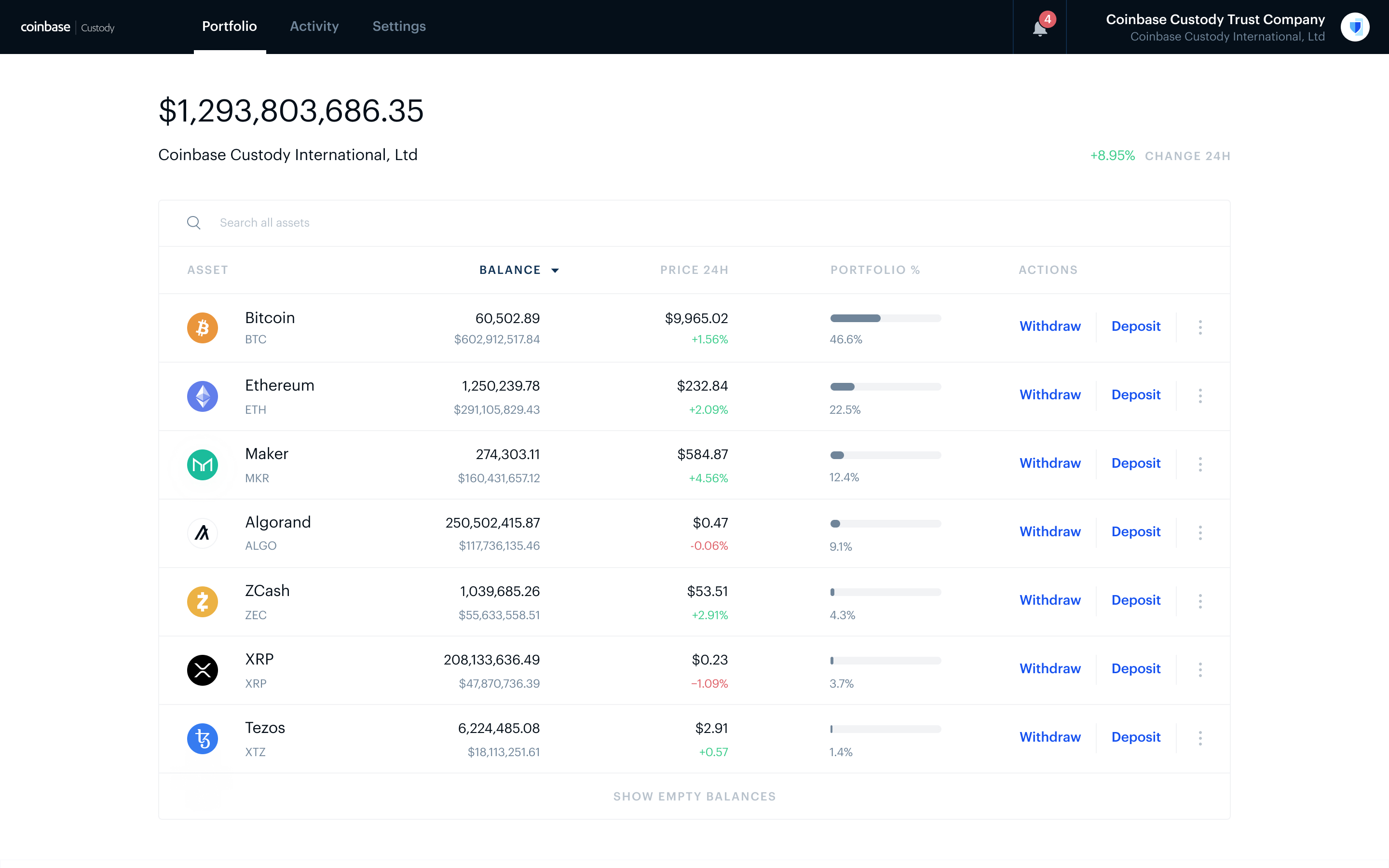Click the Coinbase Custody logo
This screenshot has width=1389, height=868.
(x=67, y=27)
